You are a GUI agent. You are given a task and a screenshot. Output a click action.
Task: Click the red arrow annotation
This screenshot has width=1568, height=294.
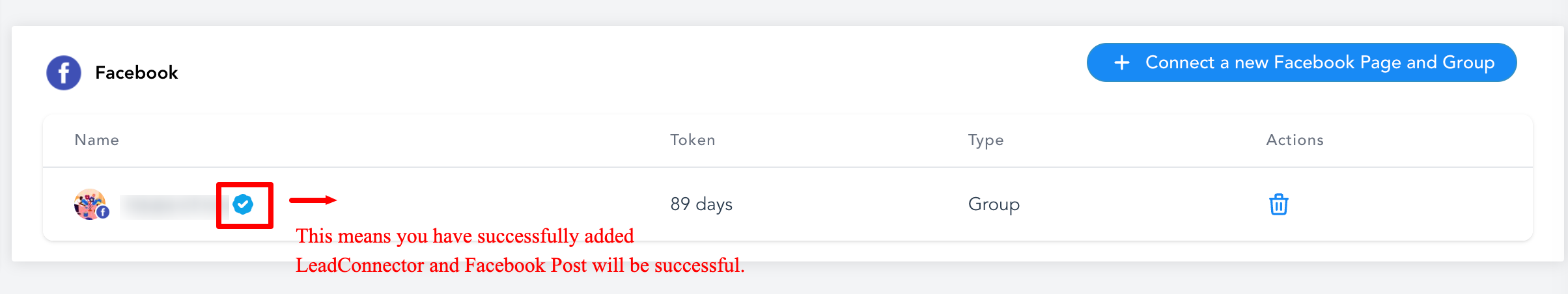pyautogui.click(x=313, y=200)
